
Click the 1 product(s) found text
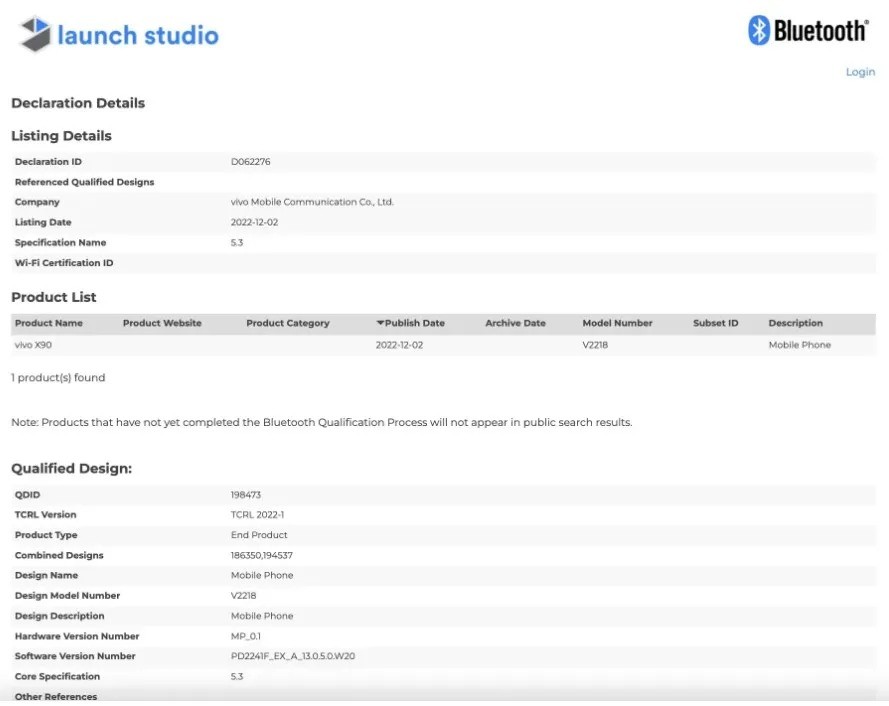tap(58, 378)
